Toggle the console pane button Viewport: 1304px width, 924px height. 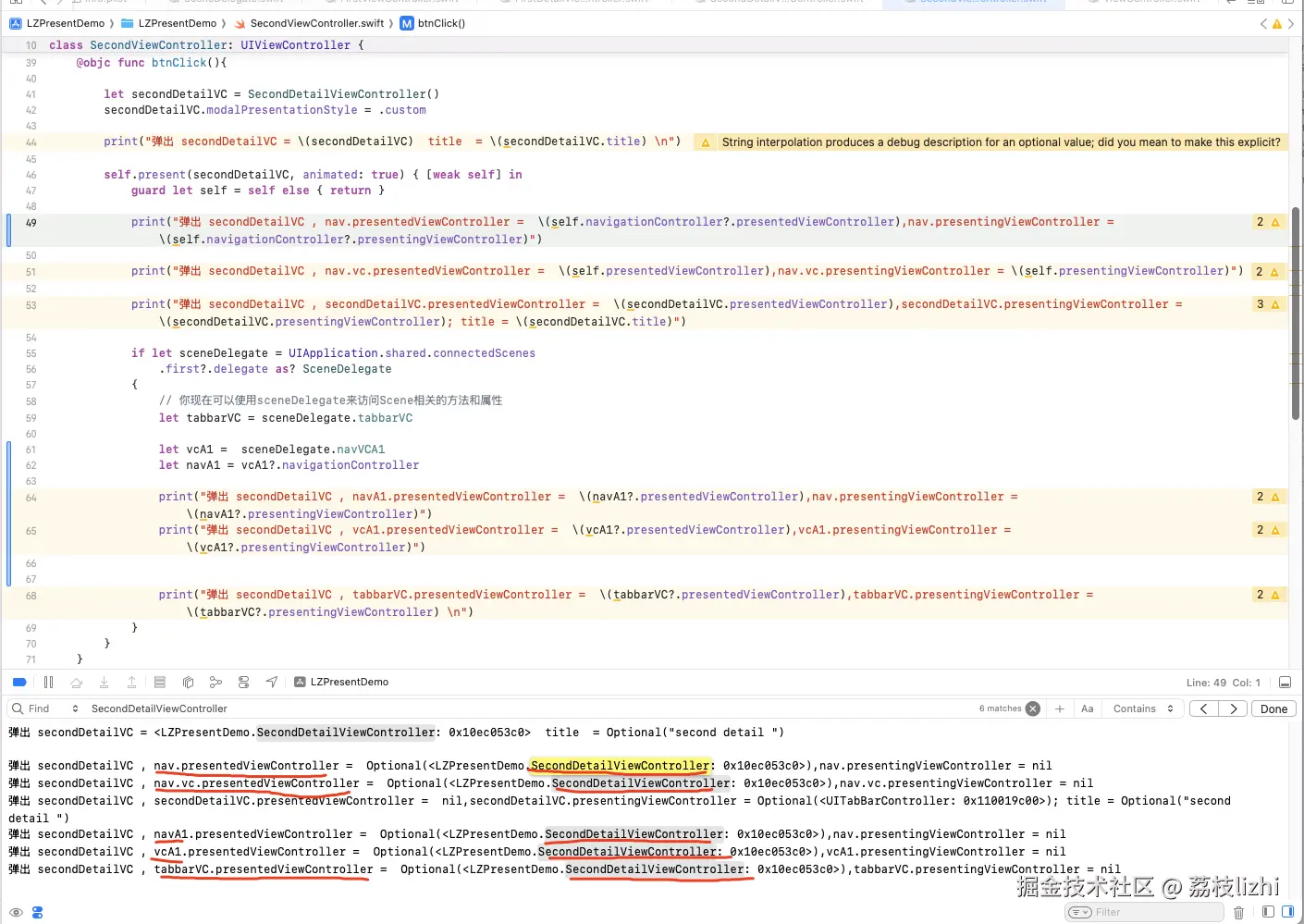pos(1288,912)
